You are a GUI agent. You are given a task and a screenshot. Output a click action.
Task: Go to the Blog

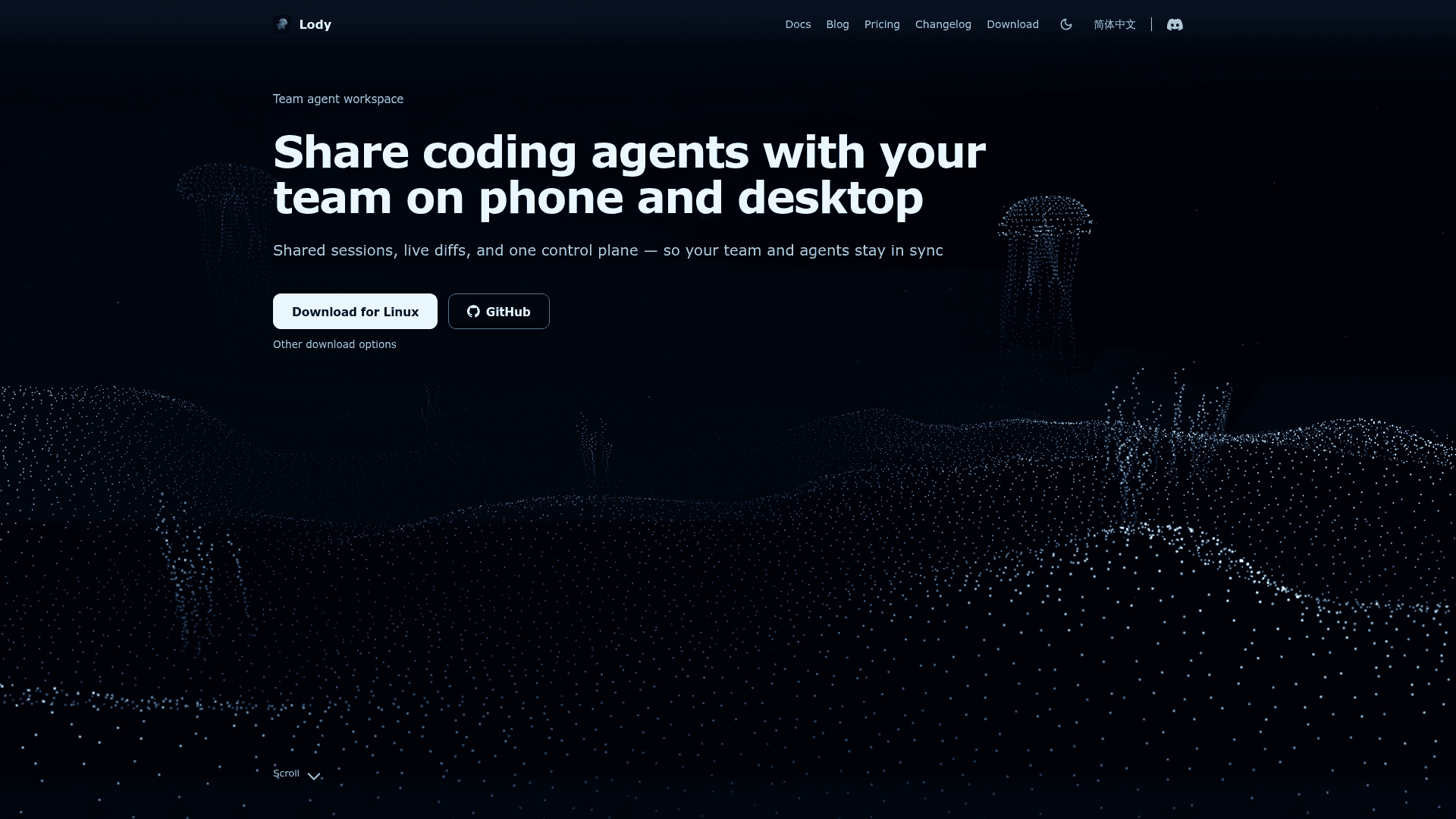[837, 24]
